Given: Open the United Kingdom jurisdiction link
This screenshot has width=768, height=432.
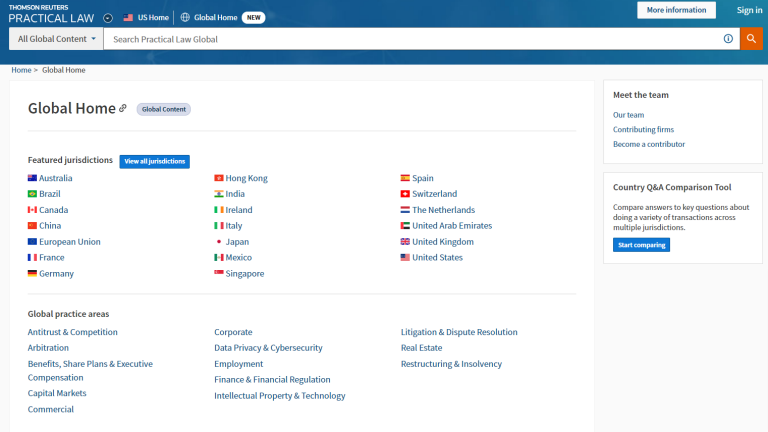Looking at the screenshot, I should click(x=442, y=242).
